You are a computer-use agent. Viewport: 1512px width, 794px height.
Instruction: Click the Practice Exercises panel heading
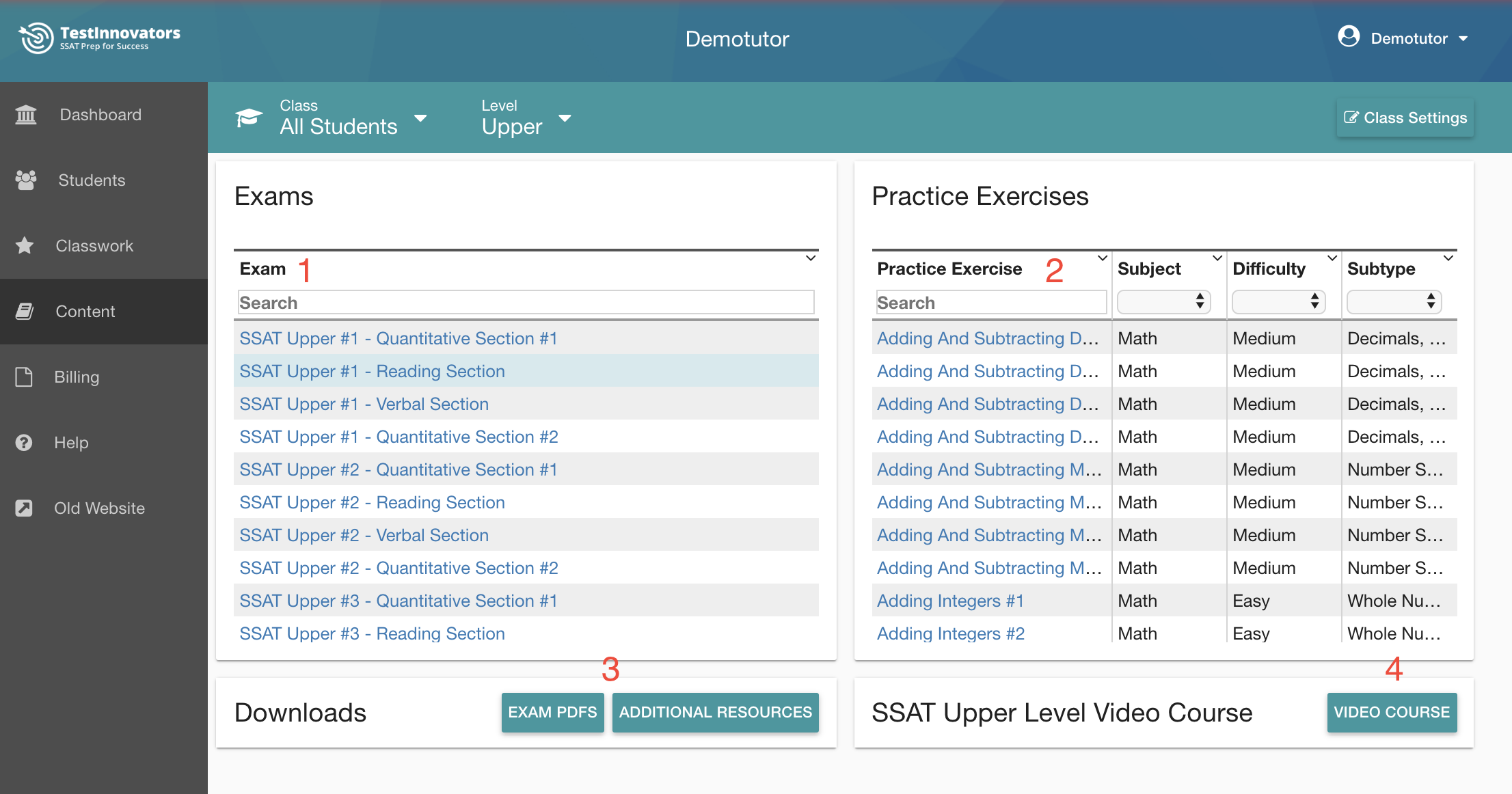click(980, 196)
